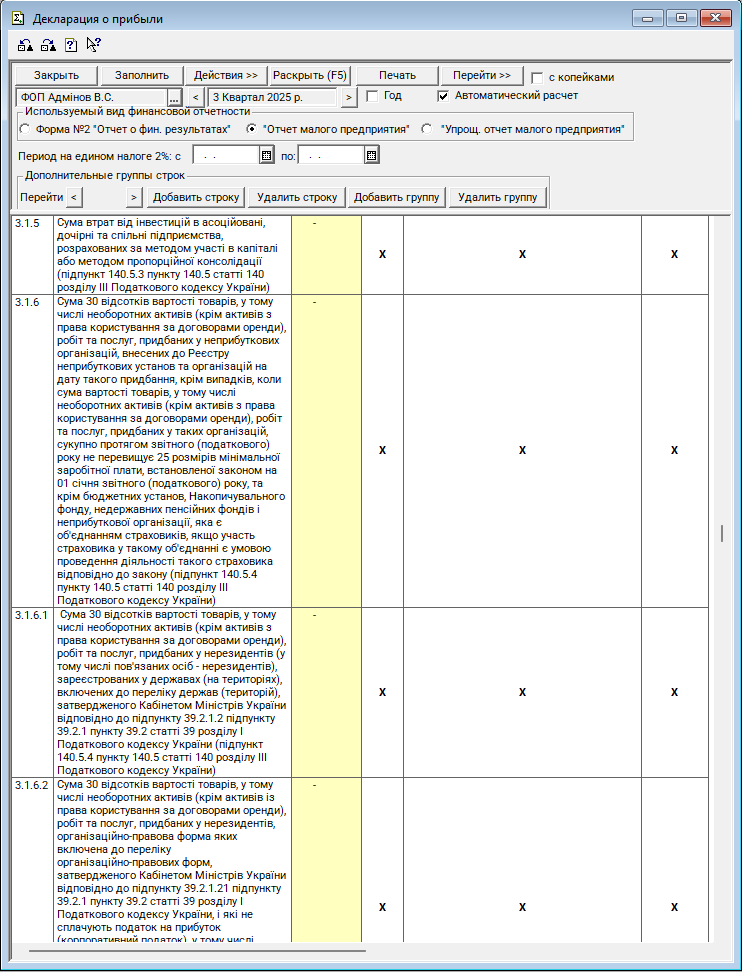Open the 'Действия >>' menu

226,75
